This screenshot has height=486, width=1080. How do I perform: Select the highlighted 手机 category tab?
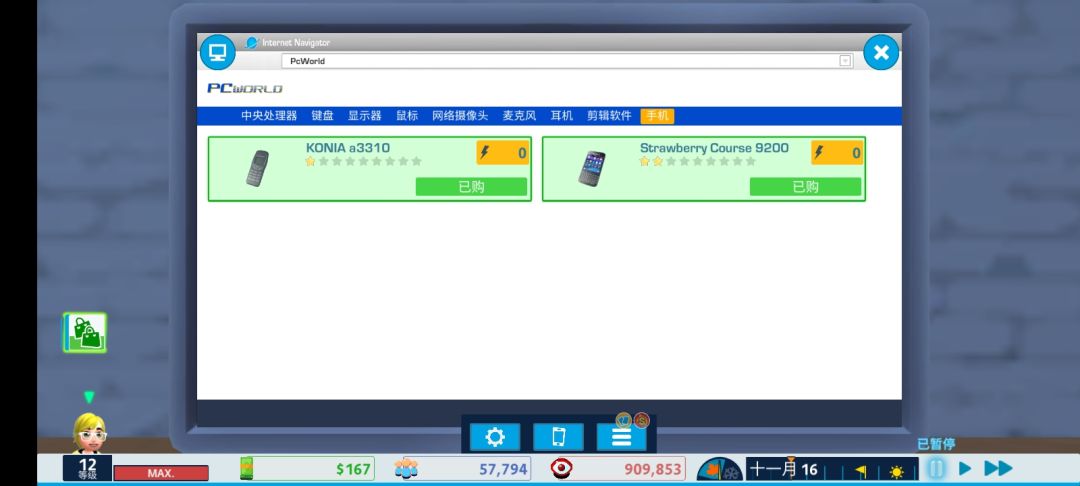(657, 116)
